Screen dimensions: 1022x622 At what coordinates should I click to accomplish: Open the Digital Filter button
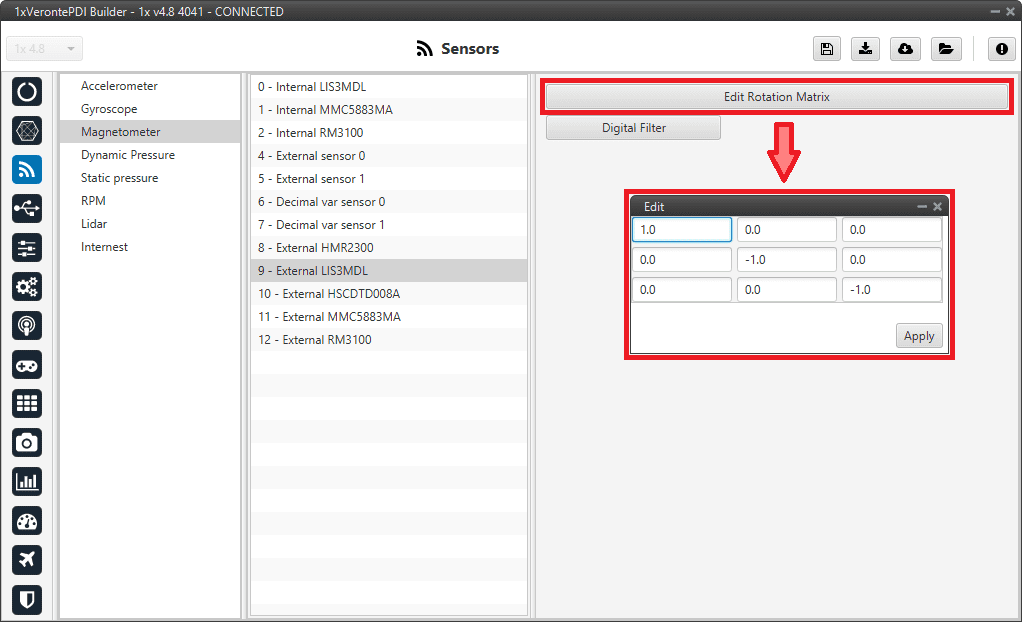tap(633, 128)
